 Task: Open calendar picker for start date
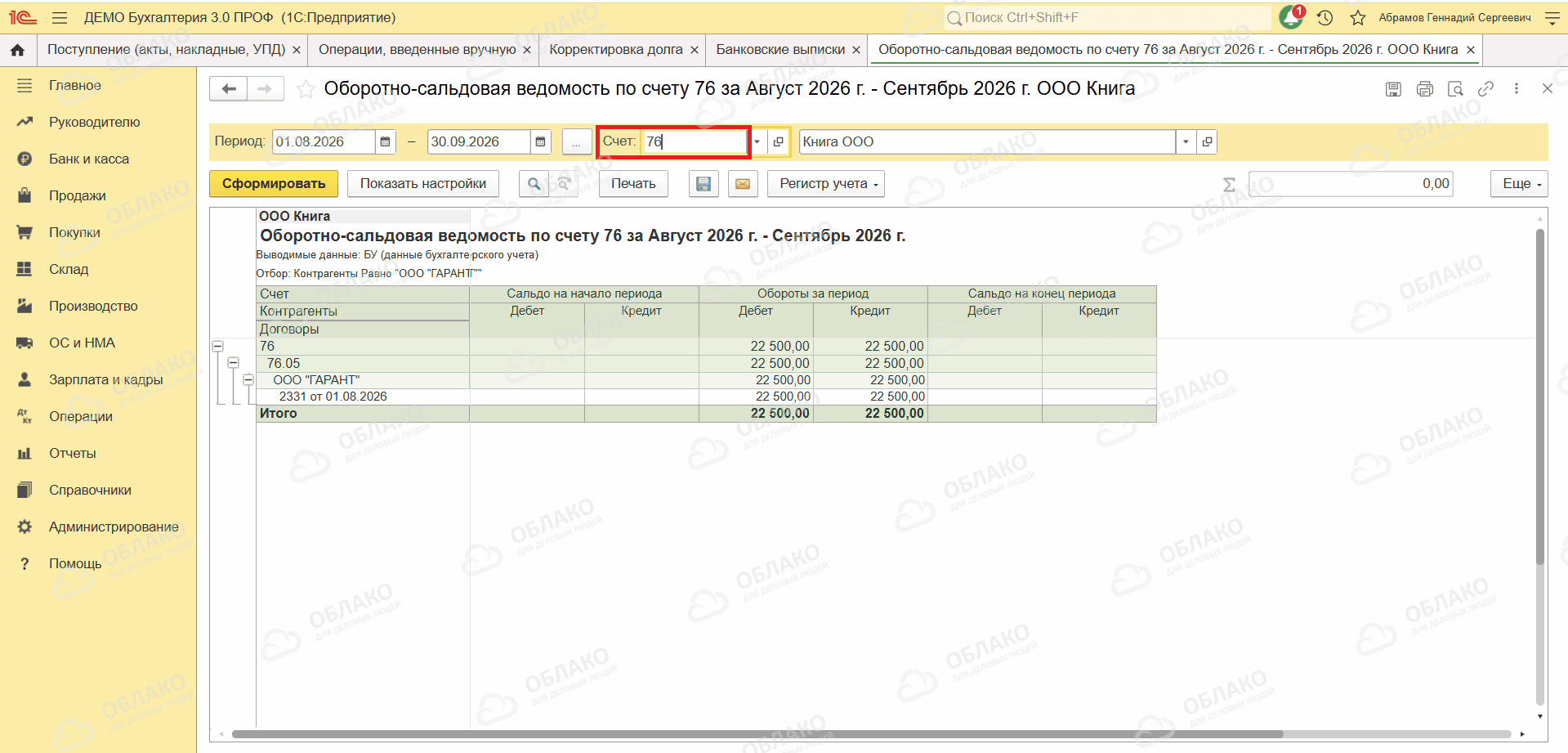386,141
